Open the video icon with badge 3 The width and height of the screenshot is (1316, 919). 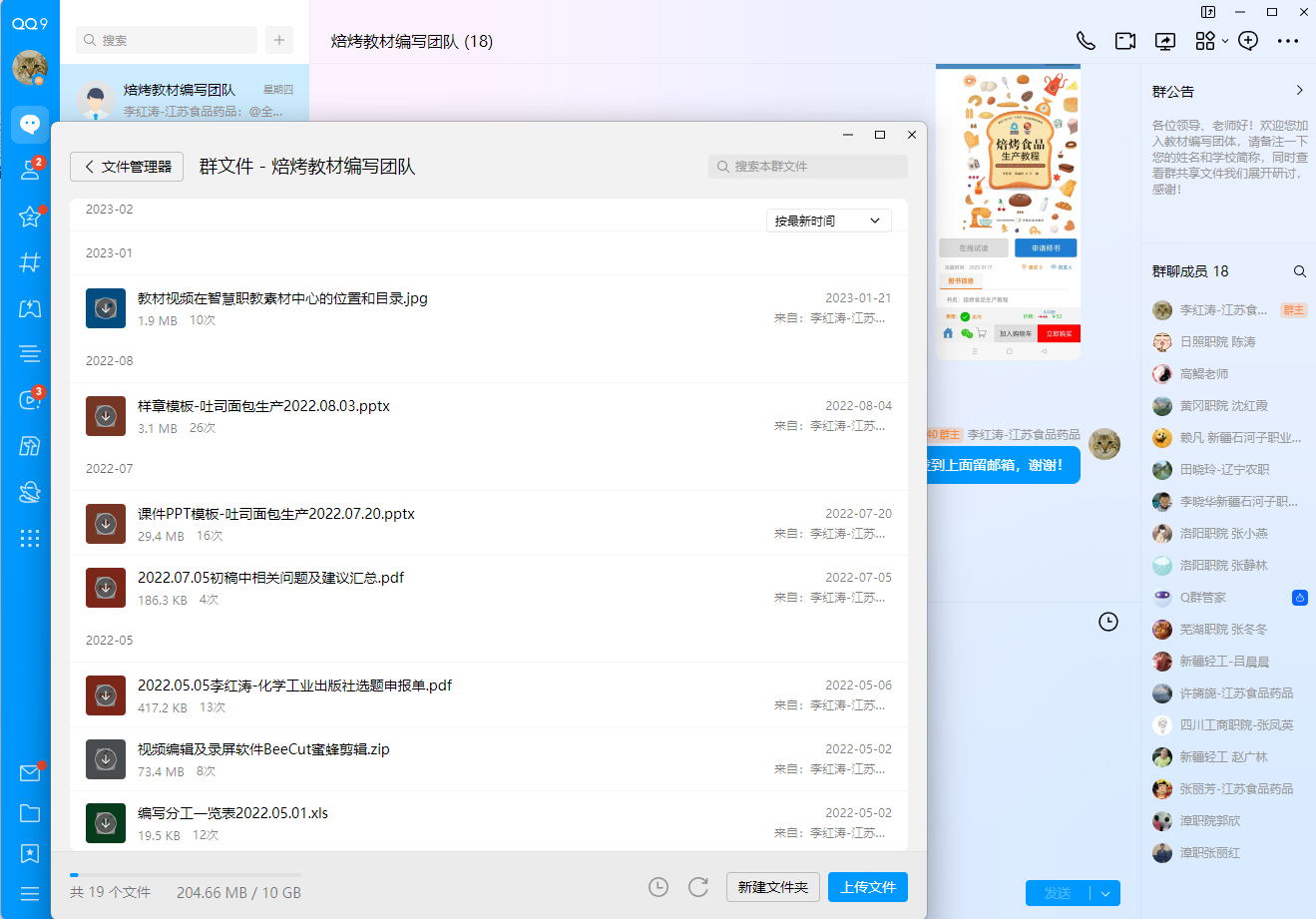[30, 399]
